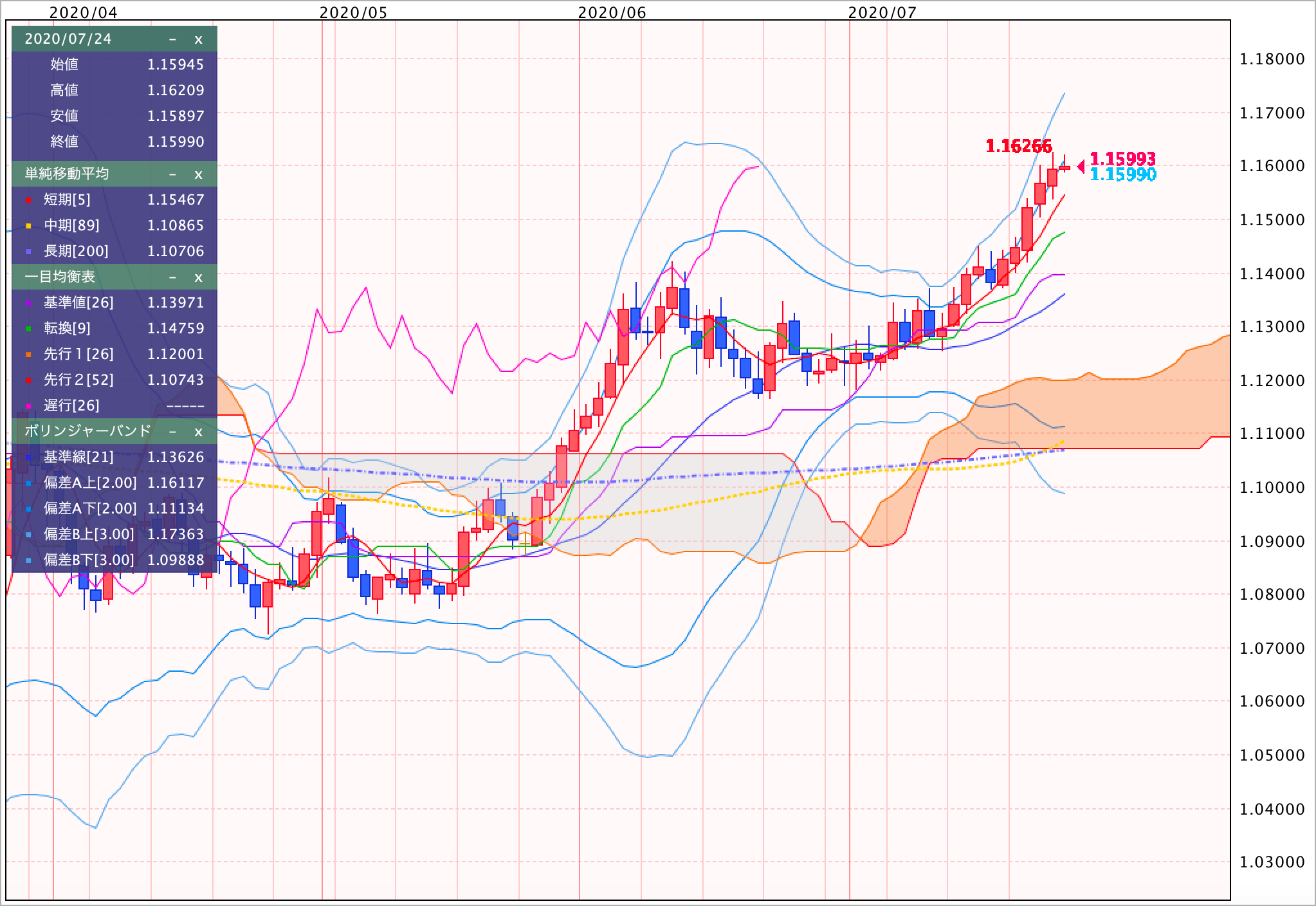This screenshot has width=1316, height=906.
Task: Select the 2020/07/24 panel header
Action: (114, 39)
